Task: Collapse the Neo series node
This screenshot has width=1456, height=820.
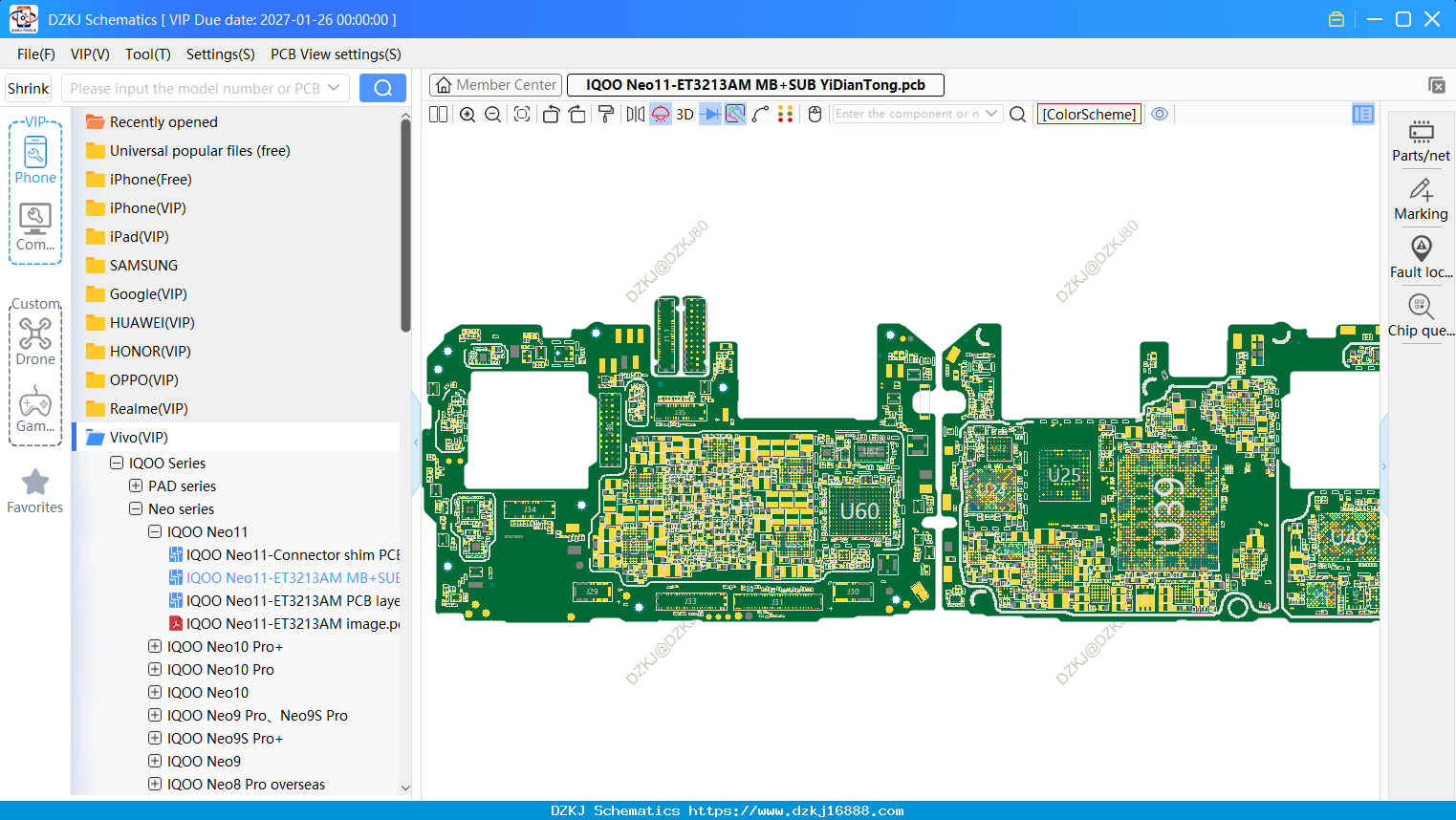Action: [136, 508]
